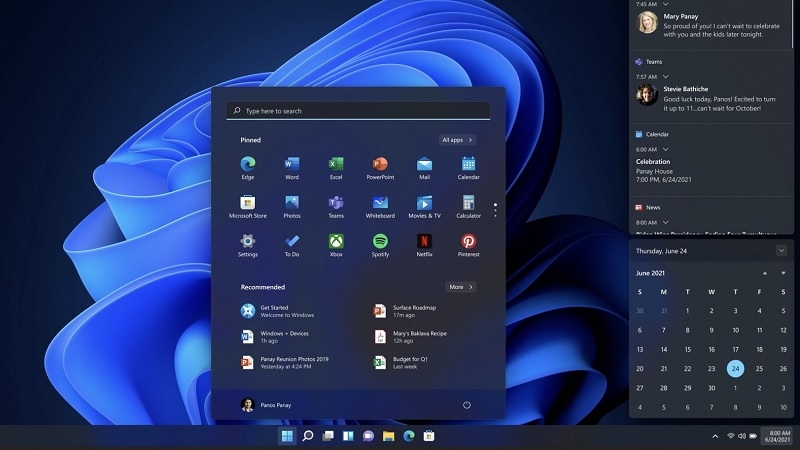Open Edge from pinned apps
Viewport: 800px width, 450px height.
[x=247, y=168]
